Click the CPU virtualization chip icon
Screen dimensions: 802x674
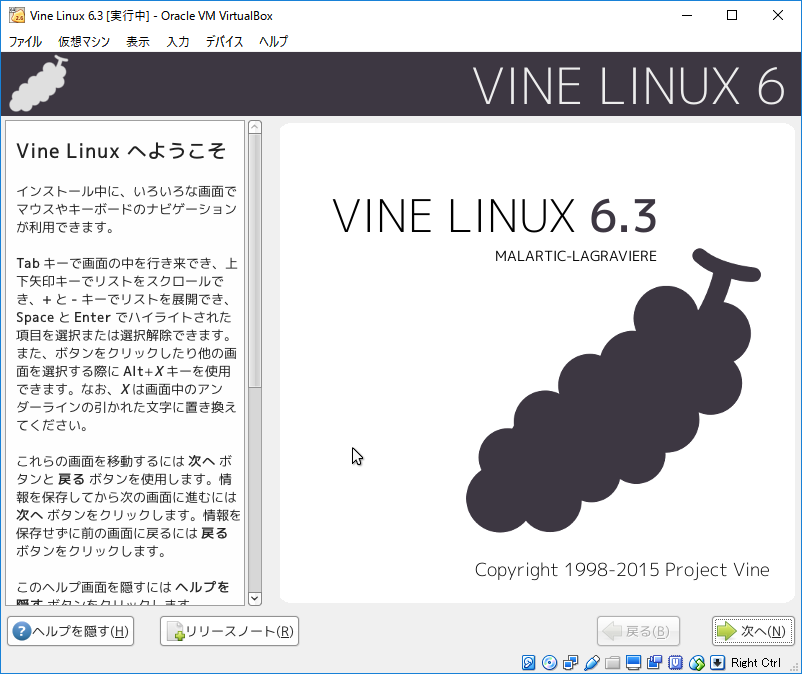coord(676,663)
